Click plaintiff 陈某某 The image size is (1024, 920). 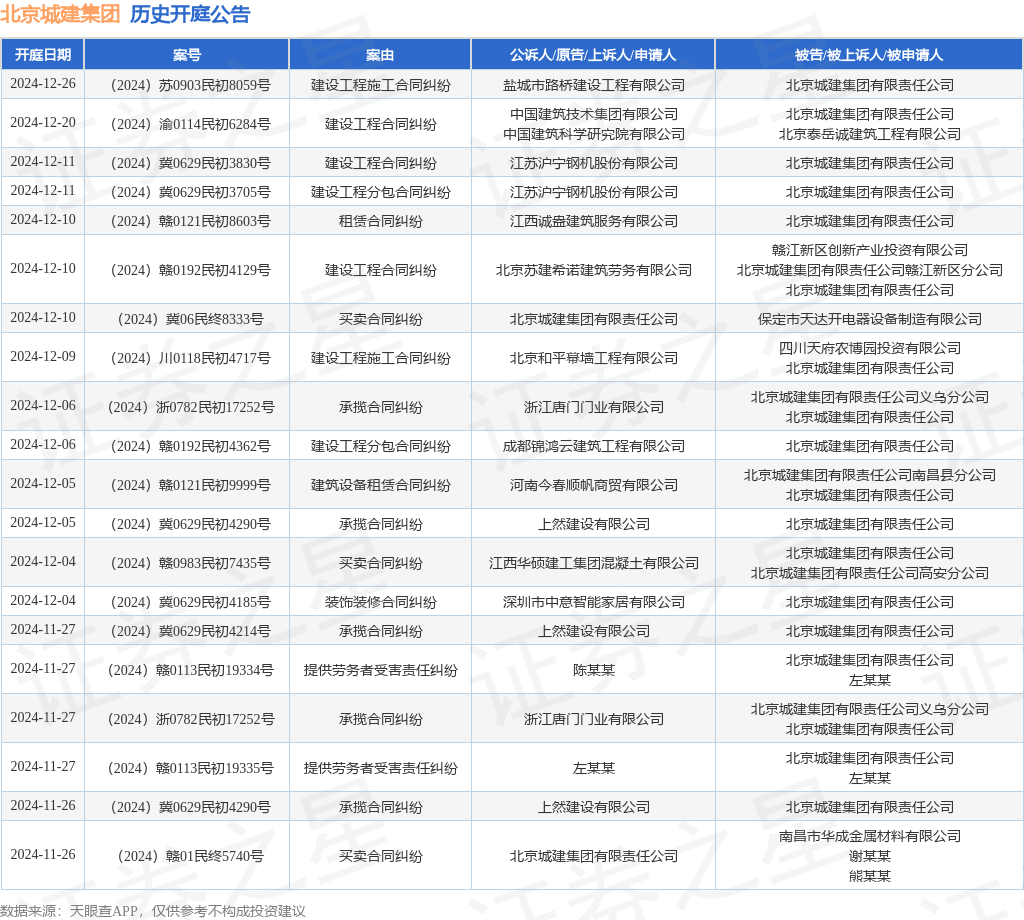[594, 671]
